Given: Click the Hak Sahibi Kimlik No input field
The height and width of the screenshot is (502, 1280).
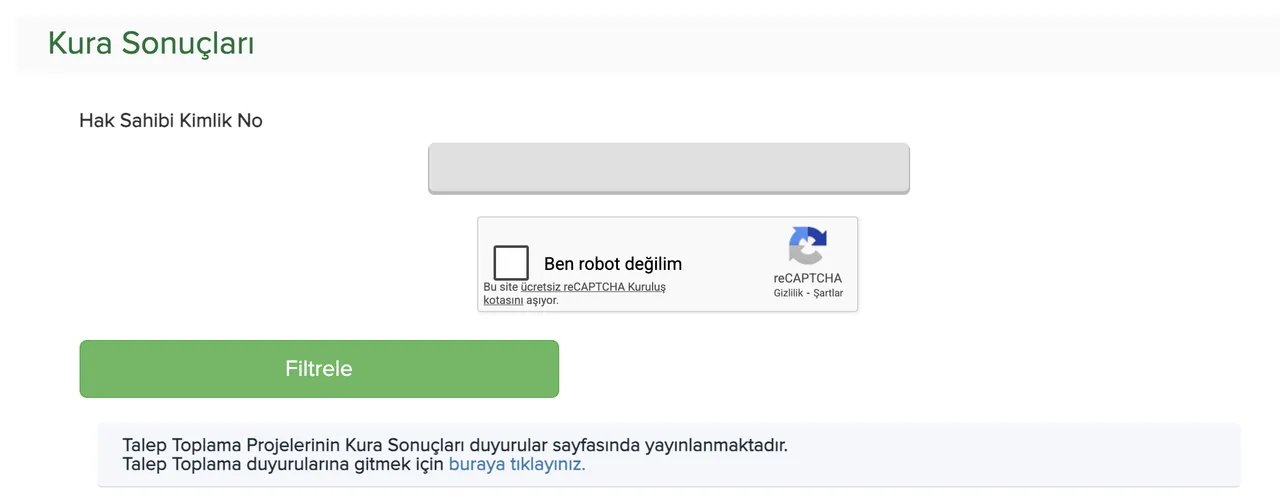Looking at the screenshot, I should click(668, 168).
